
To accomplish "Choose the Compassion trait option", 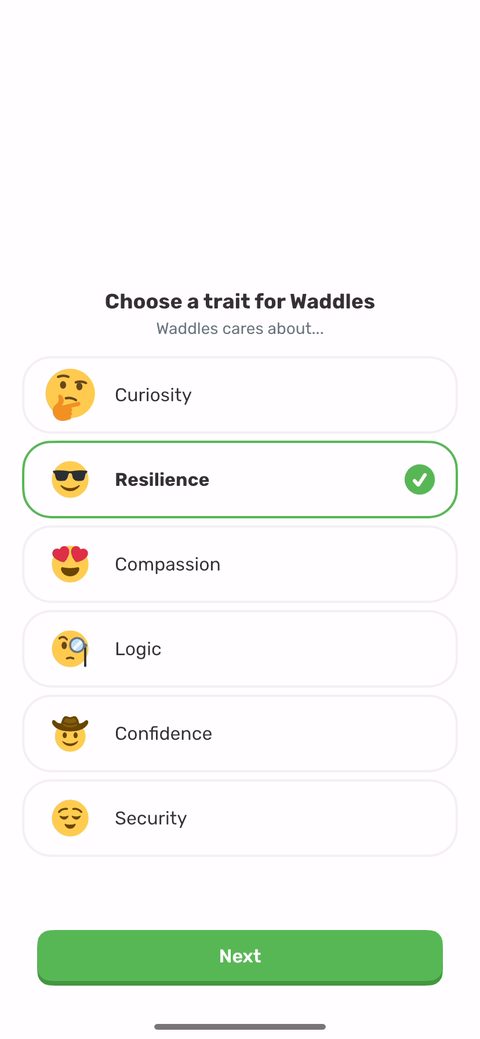I will click(x=240, y=564).
